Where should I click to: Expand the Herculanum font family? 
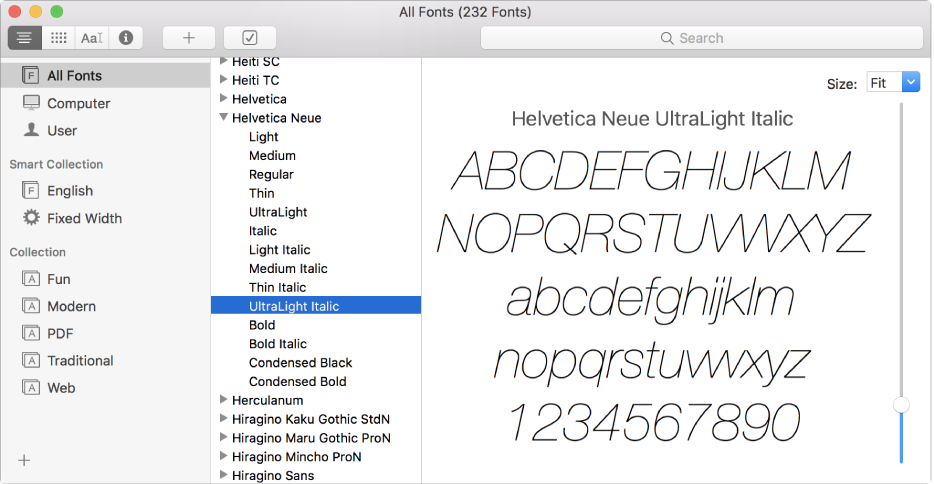[223, 400]
